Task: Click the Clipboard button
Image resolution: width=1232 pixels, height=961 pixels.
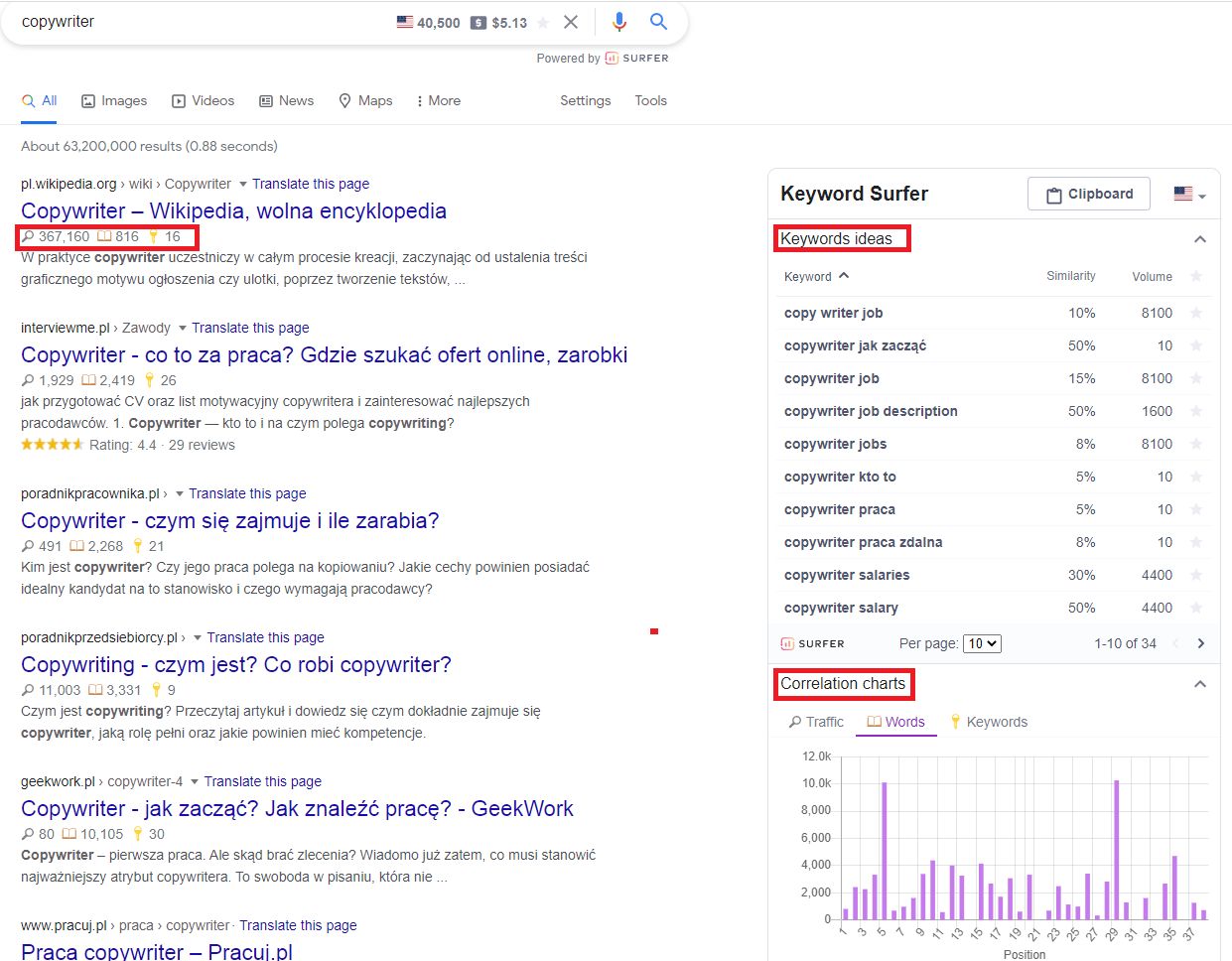Action: pyautogui.click(x=1088, y=195)
